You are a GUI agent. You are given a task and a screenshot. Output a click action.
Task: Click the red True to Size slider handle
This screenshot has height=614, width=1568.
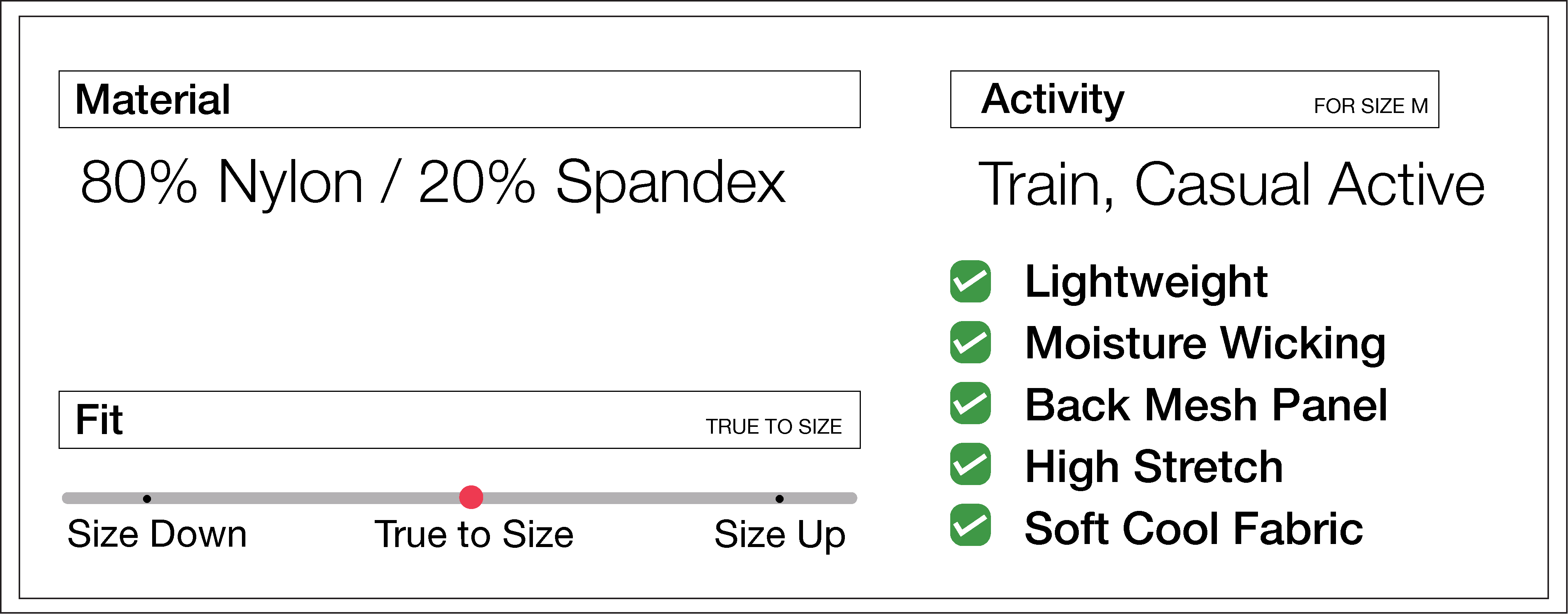471,497
